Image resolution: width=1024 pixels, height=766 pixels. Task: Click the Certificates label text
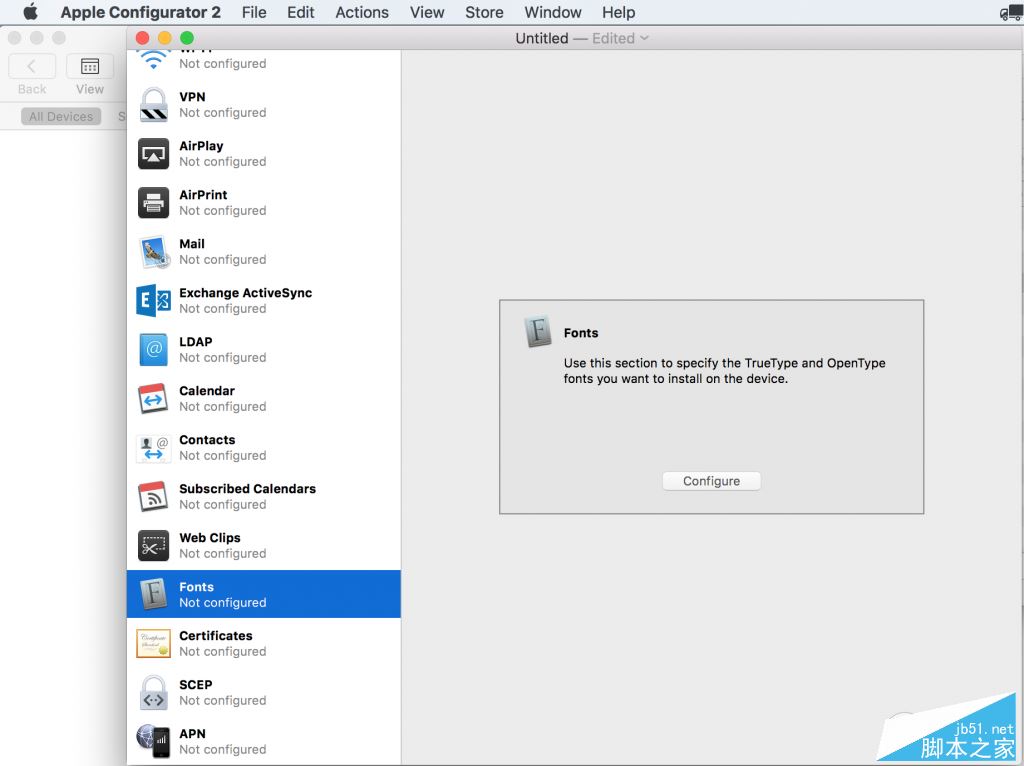(x=216, y=635)
